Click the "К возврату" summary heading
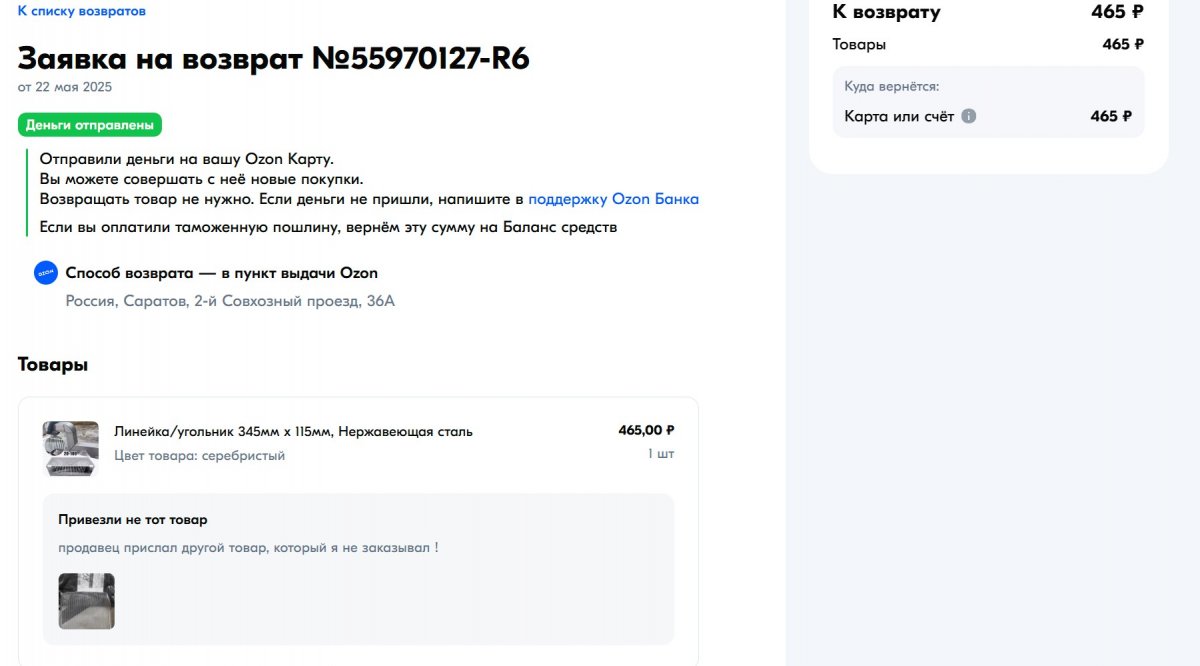 tap(886, 12)
